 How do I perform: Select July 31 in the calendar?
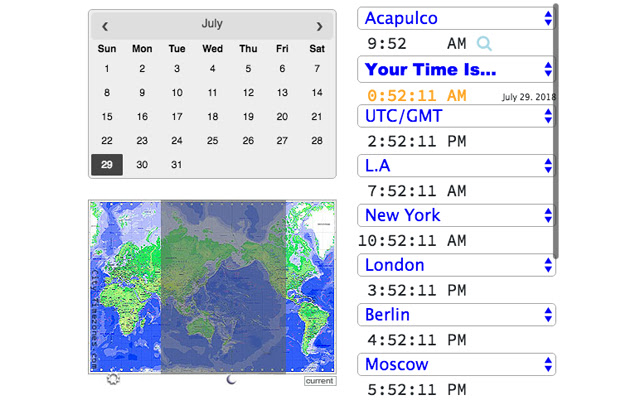[177, 164]
